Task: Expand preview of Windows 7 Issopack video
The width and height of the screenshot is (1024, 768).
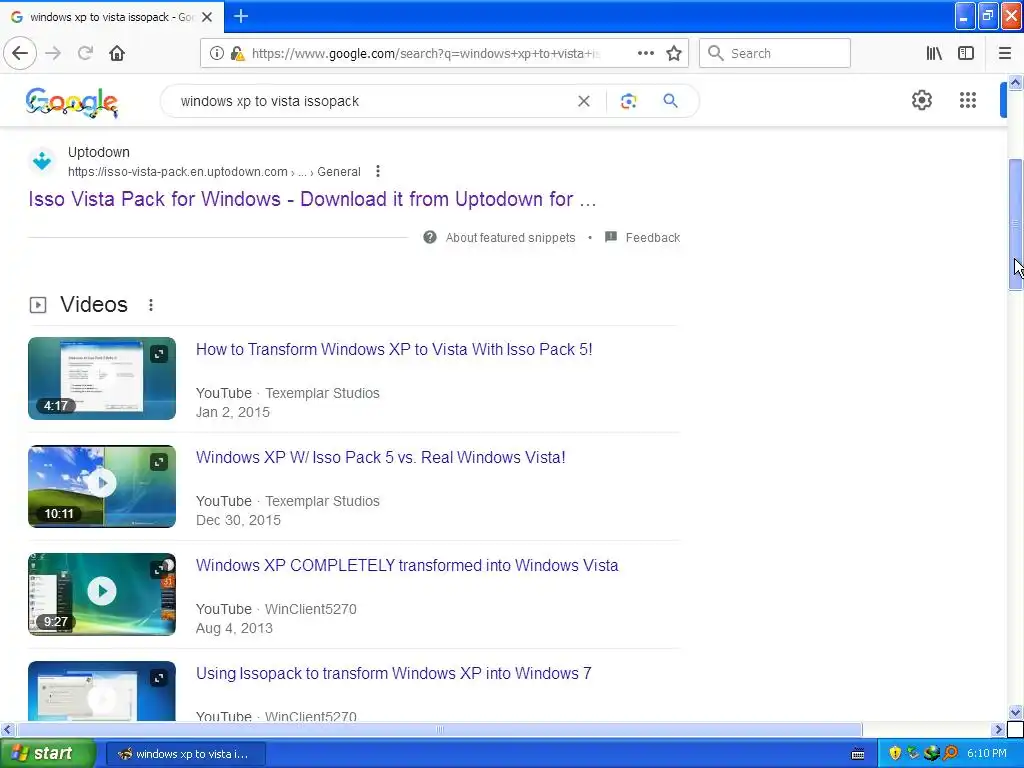Action: coord(159,678)
